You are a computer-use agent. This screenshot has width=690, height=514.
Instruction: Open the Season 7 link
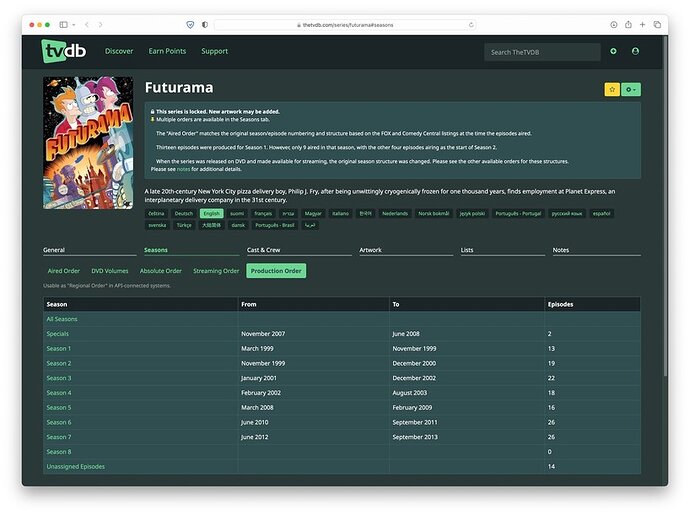59,437
